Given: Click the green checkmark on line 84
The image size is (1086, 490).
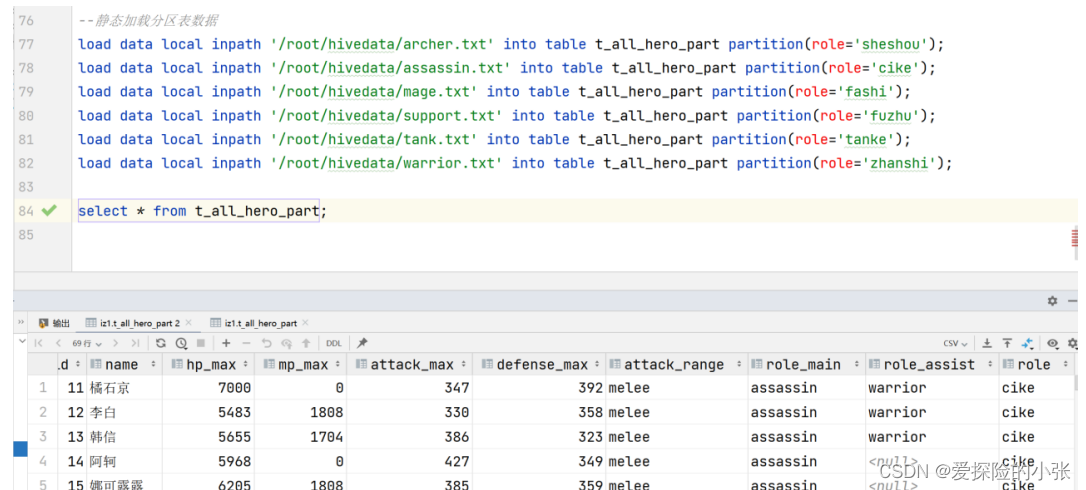Looking at the screenshot, I should point(48,211).
